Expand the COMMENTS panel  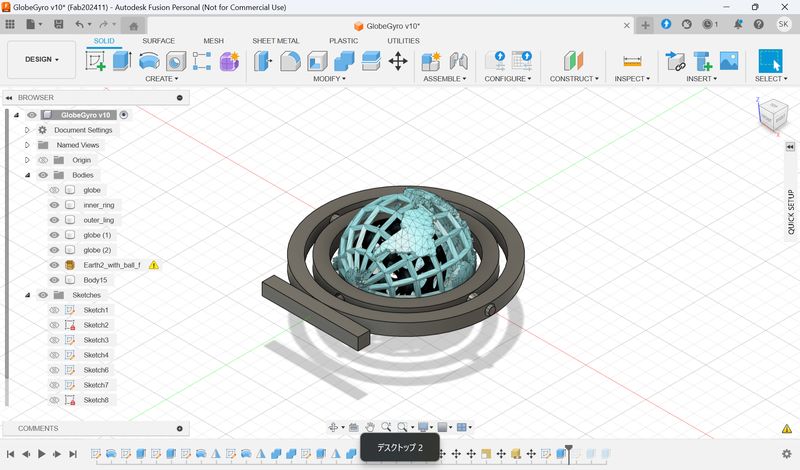[180, 429]
